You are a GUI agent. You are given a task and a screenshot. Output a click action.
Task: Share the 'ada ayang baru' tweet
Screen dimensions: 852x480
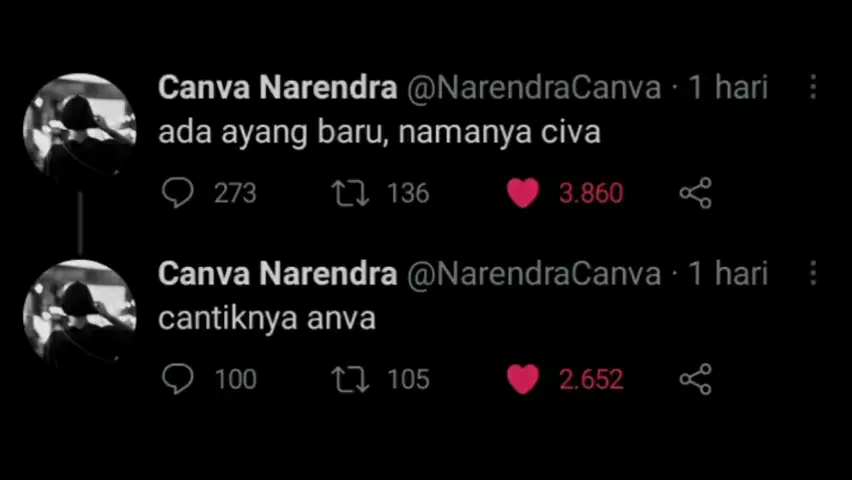pyautogui.click(x=695, y=192)
